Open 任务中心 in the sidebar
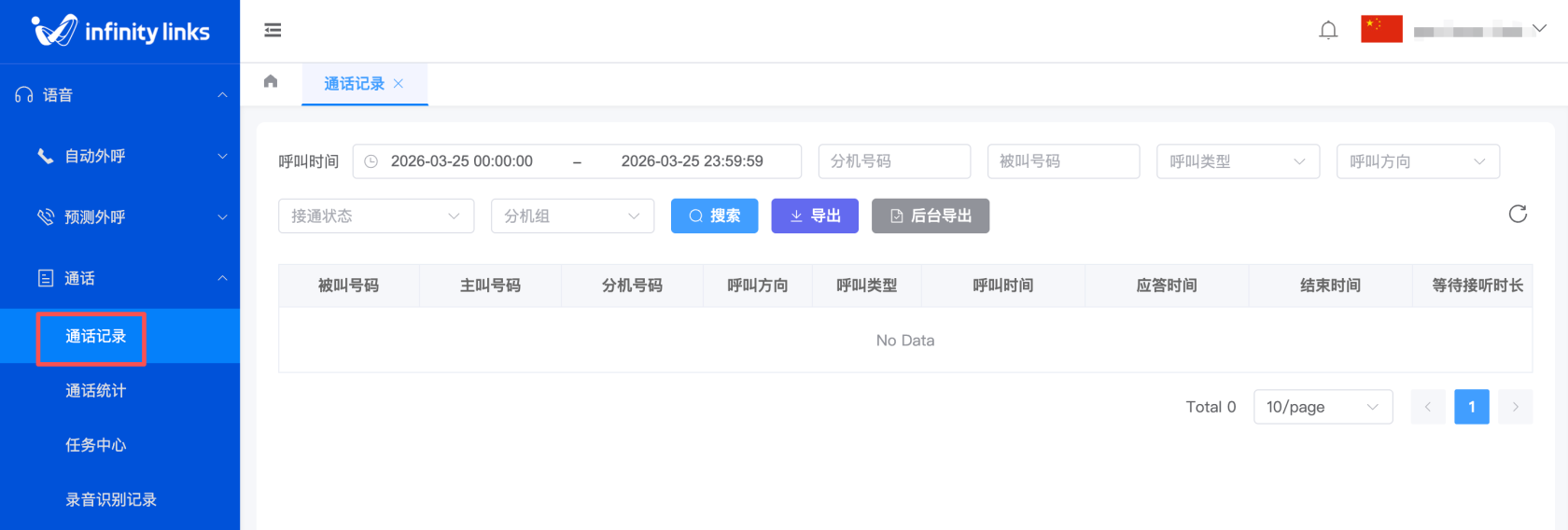Image resolution: width=1568 pixels, height=530 pixels. (x=95, y=445)
